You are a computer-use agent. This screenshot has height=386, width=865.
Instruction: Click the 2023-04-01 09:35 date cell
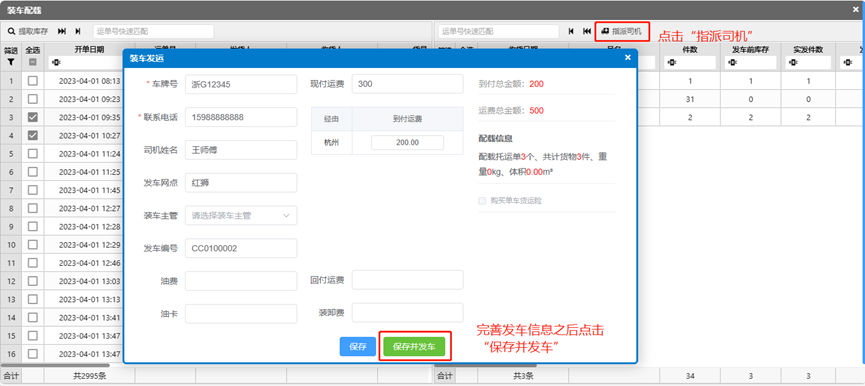pos(89,117)
